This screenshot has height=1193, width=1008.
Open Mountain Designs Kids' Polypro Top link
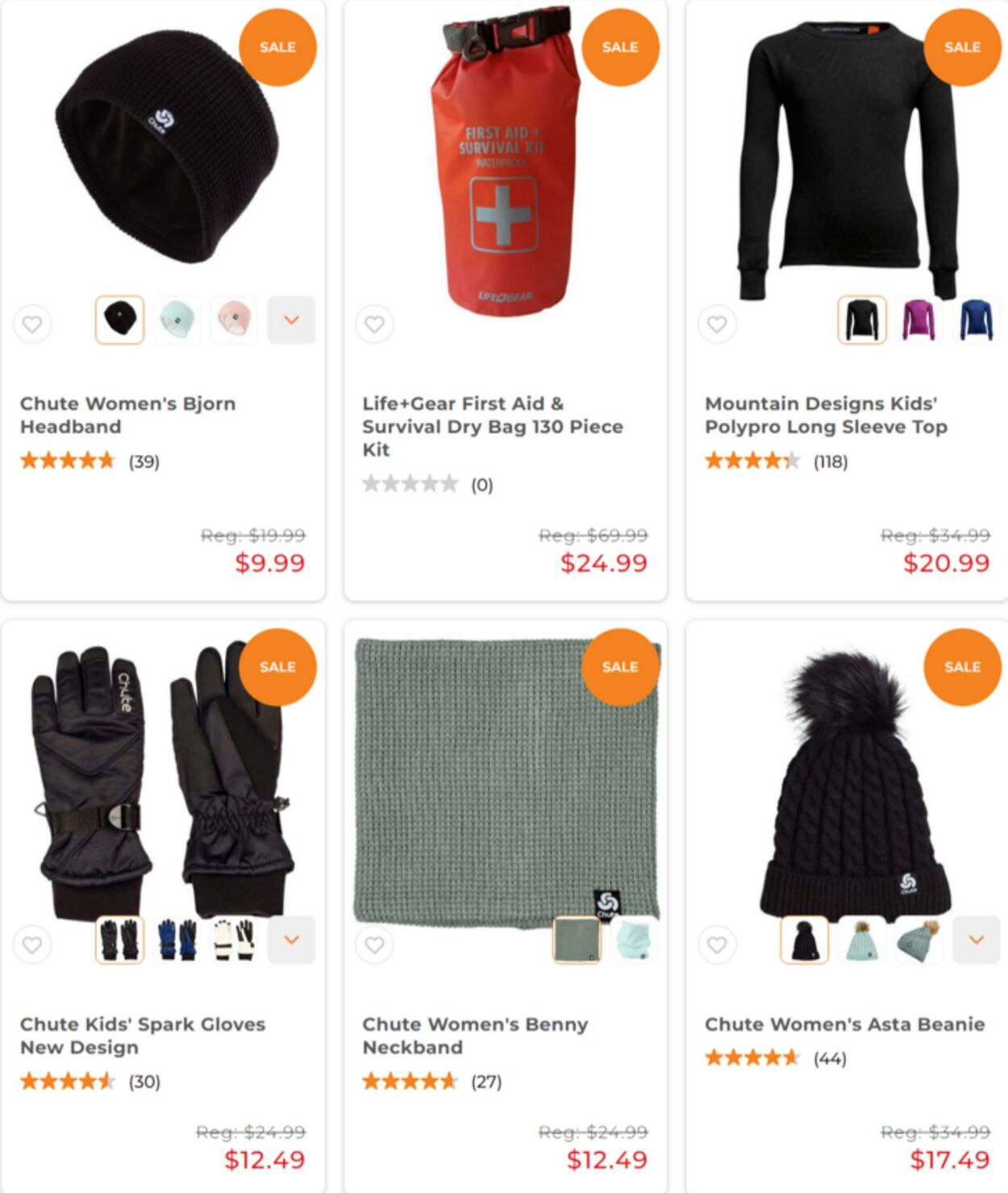click(x=826, y=415)
